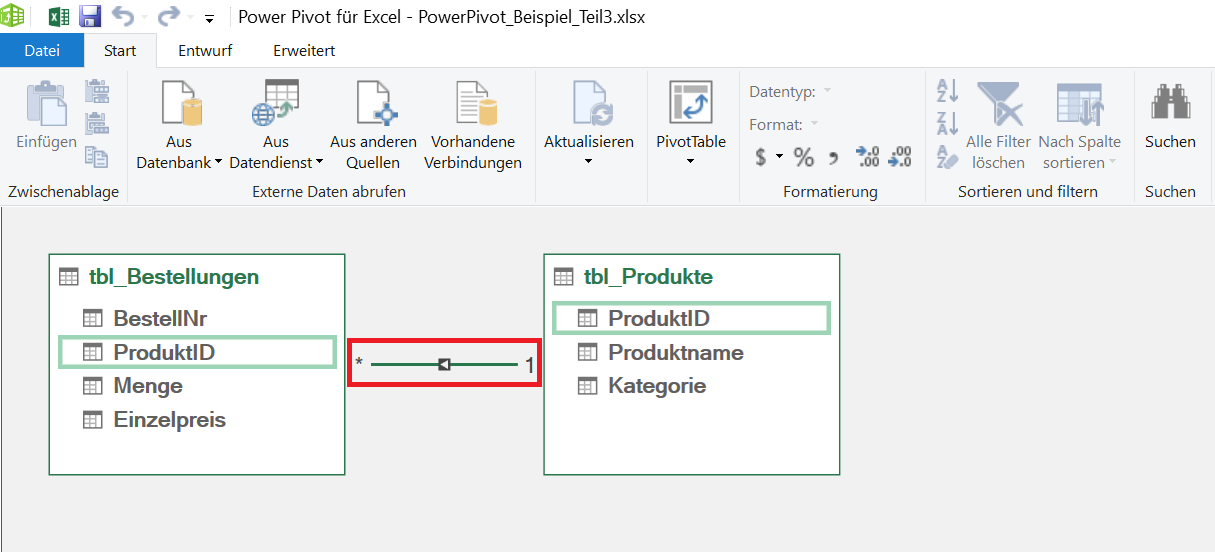Open the Quick Access Toolbar customize arrow
This screenshot has height=552, width=1215.
point(209,19)
